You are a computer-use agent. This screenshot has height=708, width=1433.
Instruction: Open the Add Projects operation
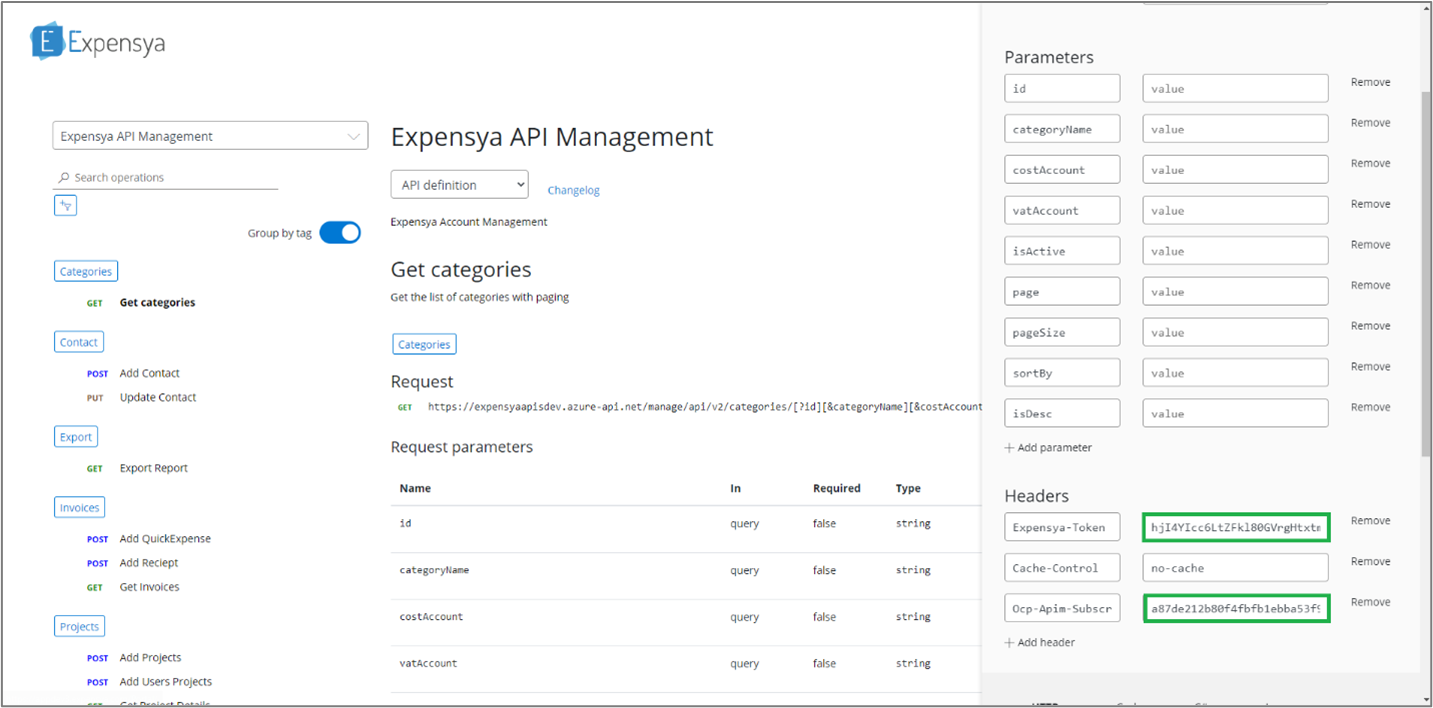(x=150, y=658)
